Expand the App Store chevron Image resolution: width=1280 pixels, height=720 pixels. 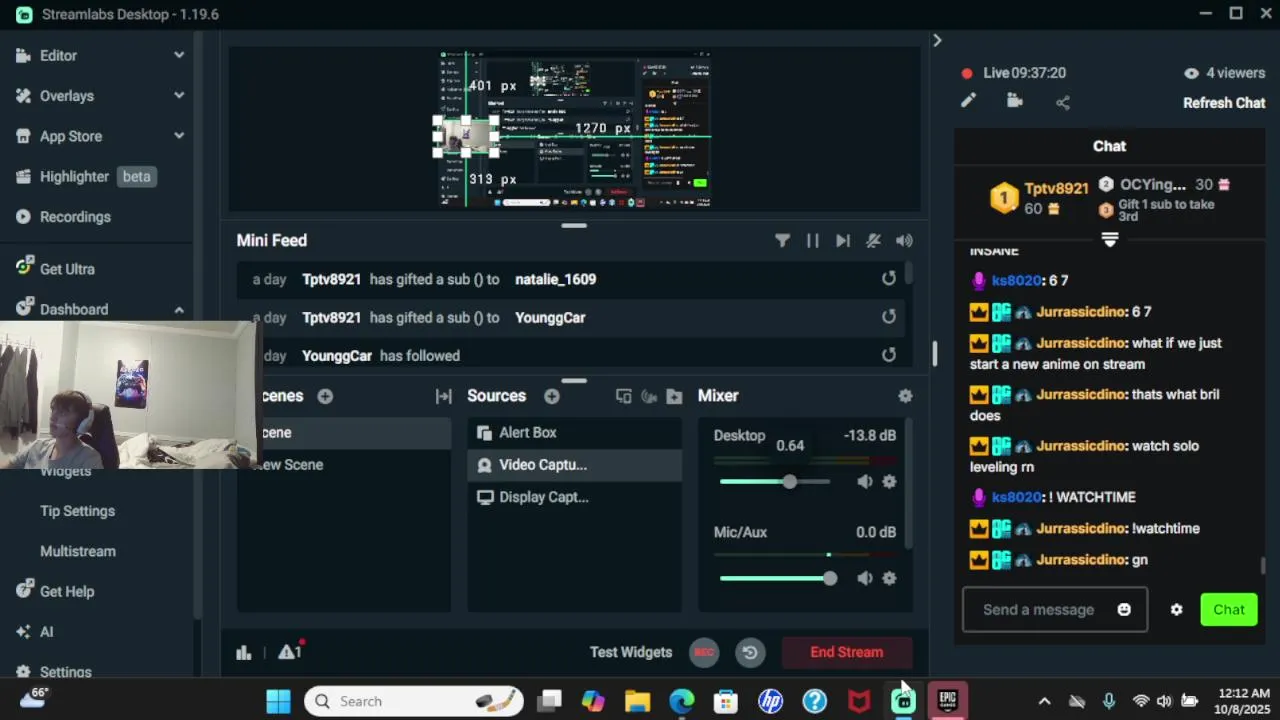coord(179,136)
